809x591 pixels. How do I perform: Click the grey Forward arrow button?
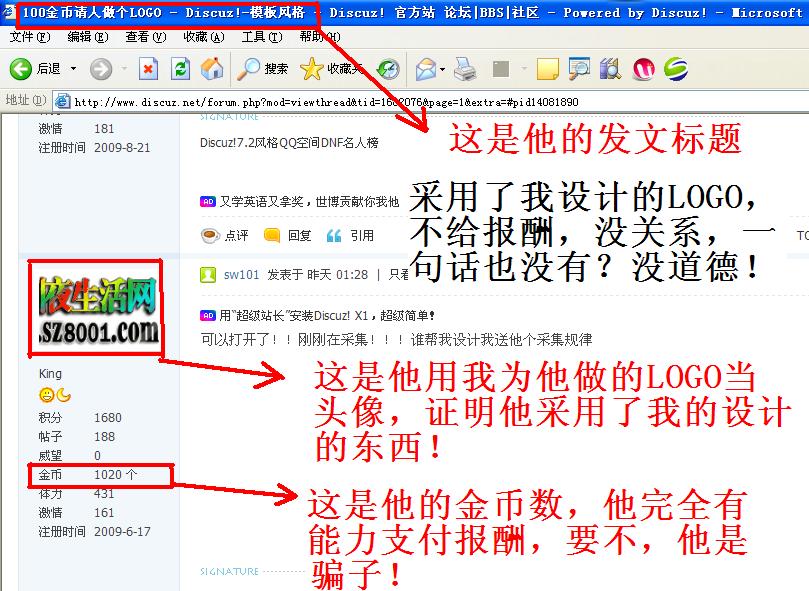pyautogui.click(x=101, y=69)
